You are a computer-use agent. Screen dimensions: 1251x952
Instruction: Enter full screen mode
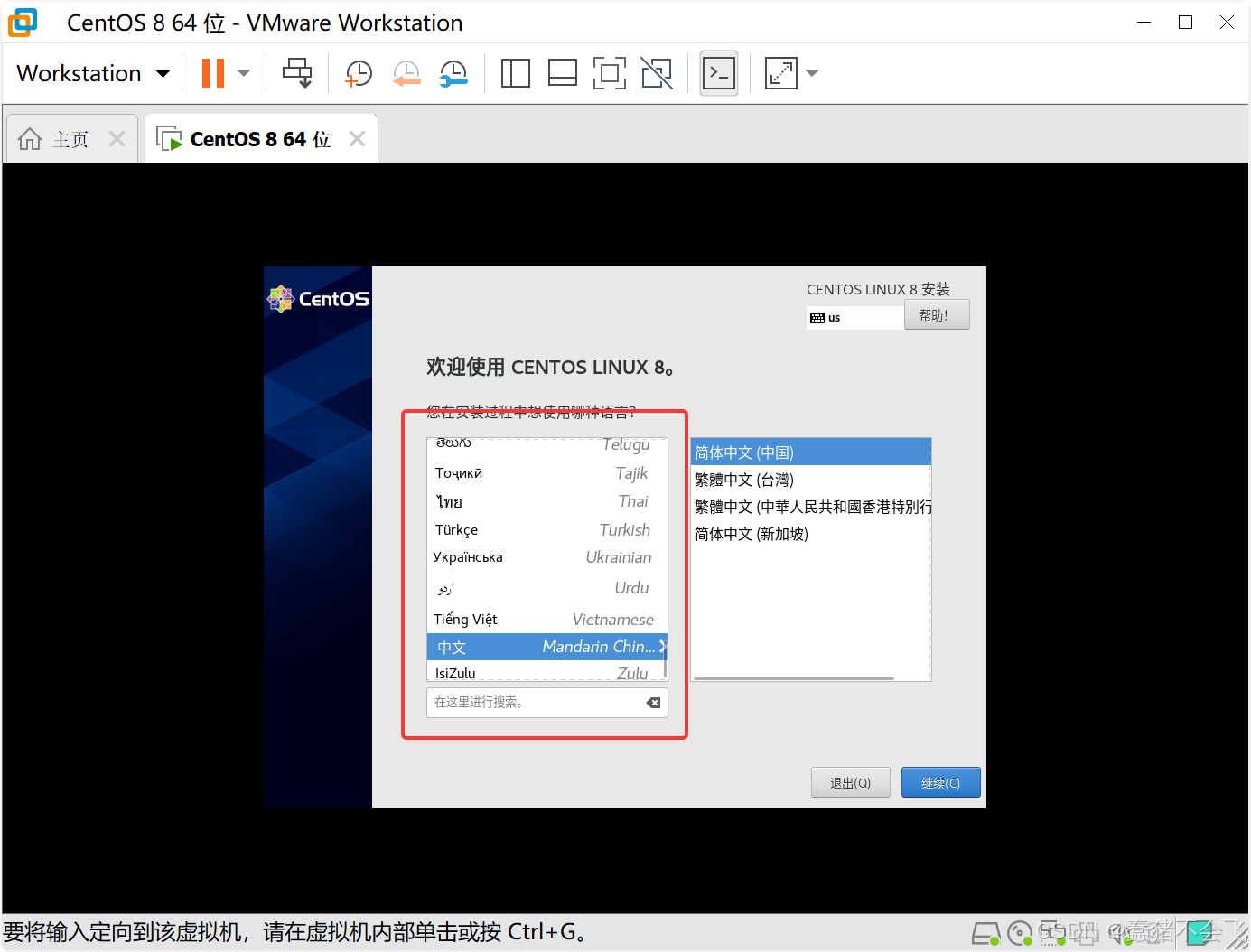click(x=610, y=73)
